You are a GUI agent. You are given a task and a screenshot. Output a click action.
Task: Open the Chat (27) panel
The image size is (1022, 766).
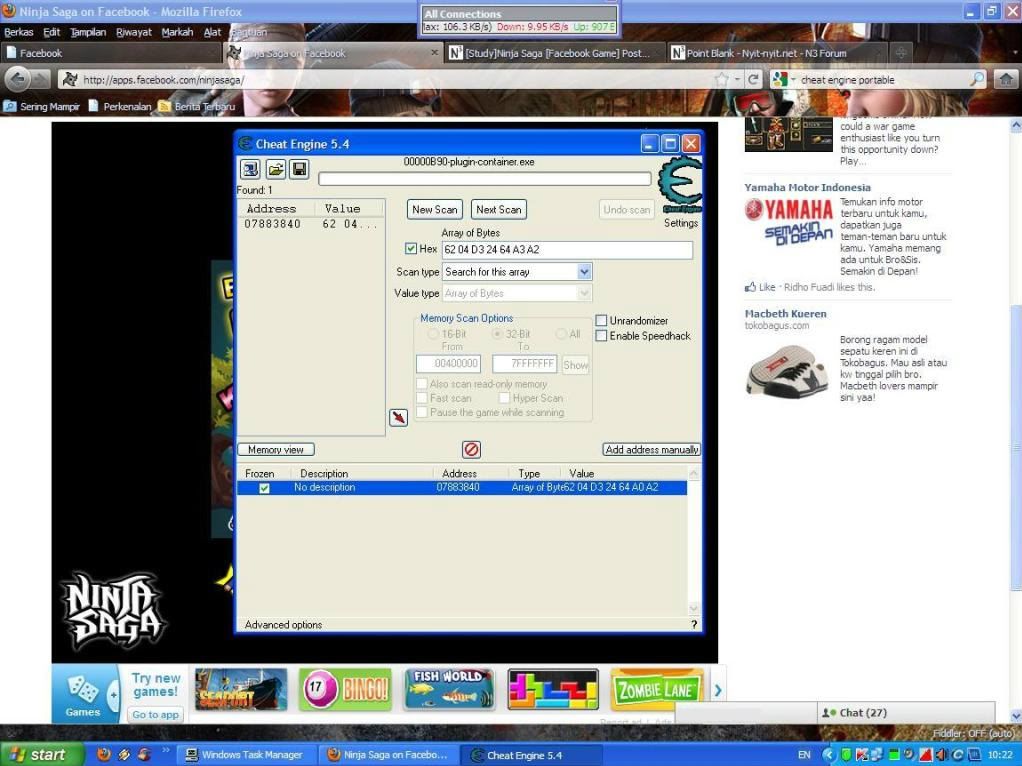(906, 713)
